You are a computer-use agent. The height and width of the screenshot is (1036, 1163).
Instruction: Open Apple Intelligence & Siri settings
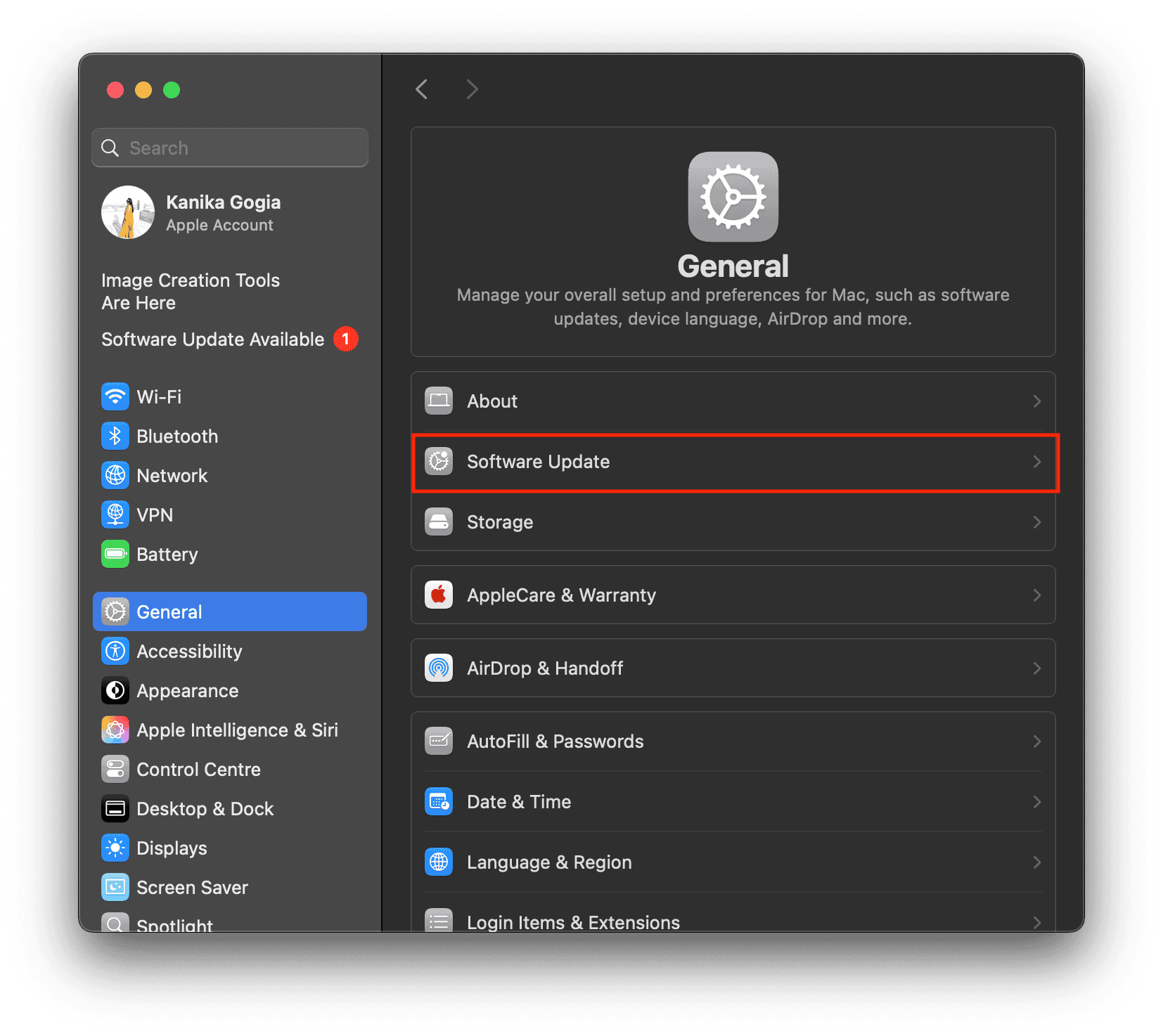[x=237, y=730]
